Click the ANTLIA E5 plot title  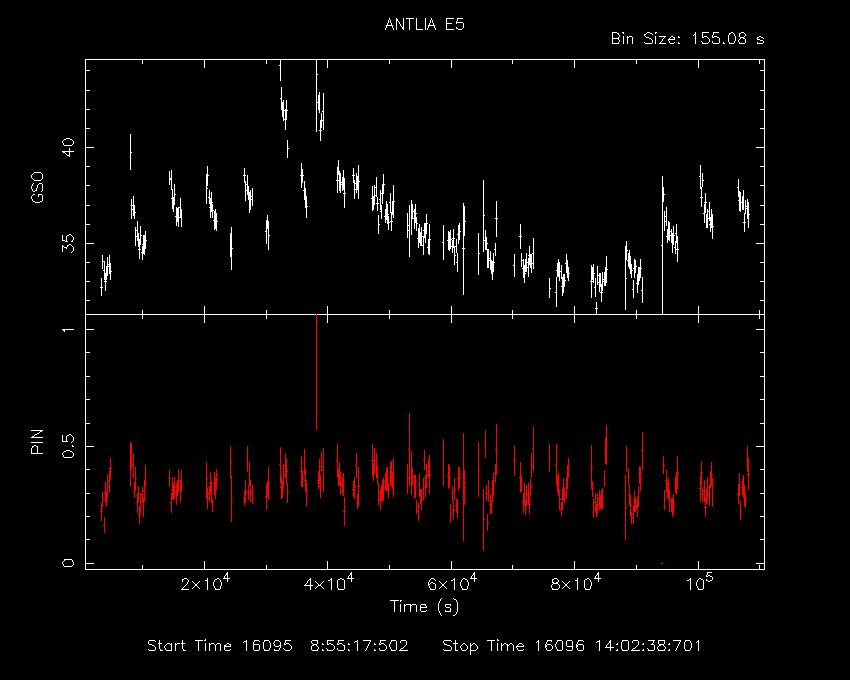pyautogui.click(x=424, y=25)
